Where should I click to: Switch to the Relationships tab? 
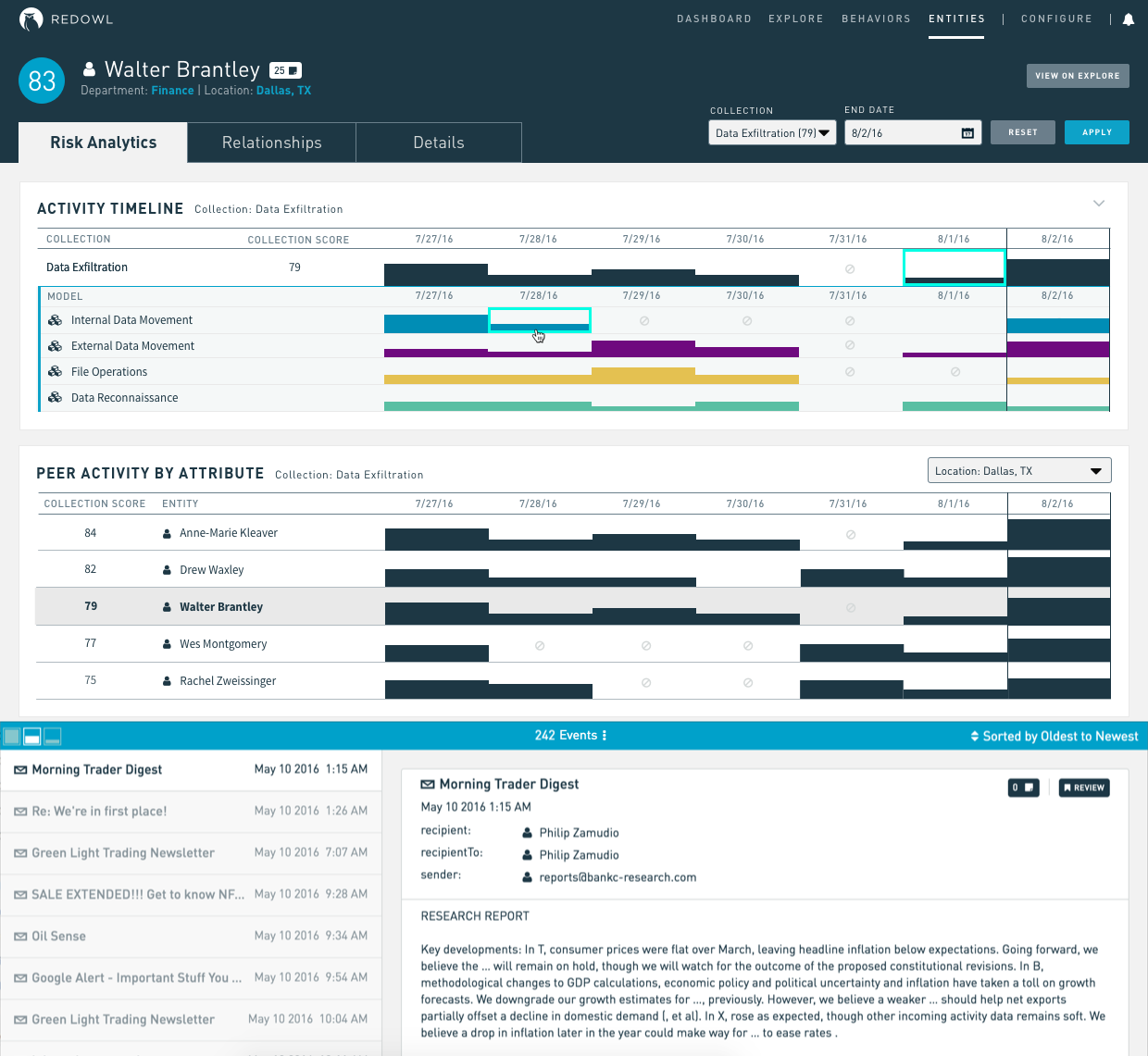(272, 143)
